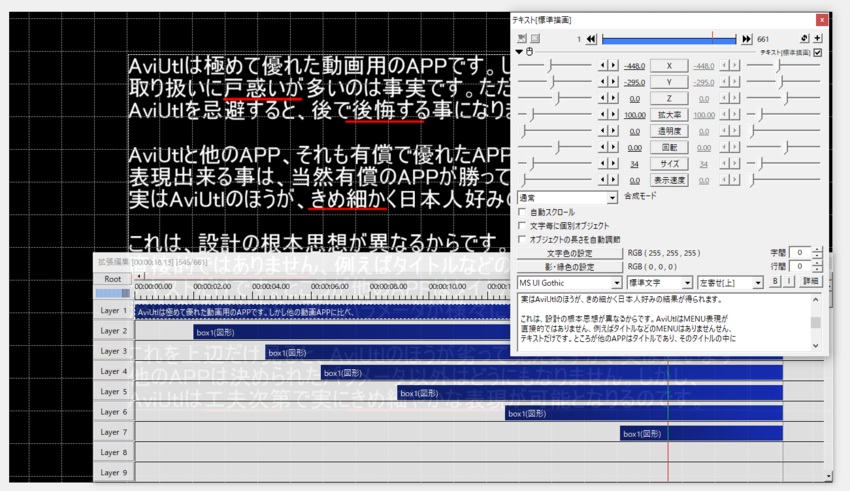Click the left X position slider
This screenshot has width=850, height=491.
pos(554,66)
